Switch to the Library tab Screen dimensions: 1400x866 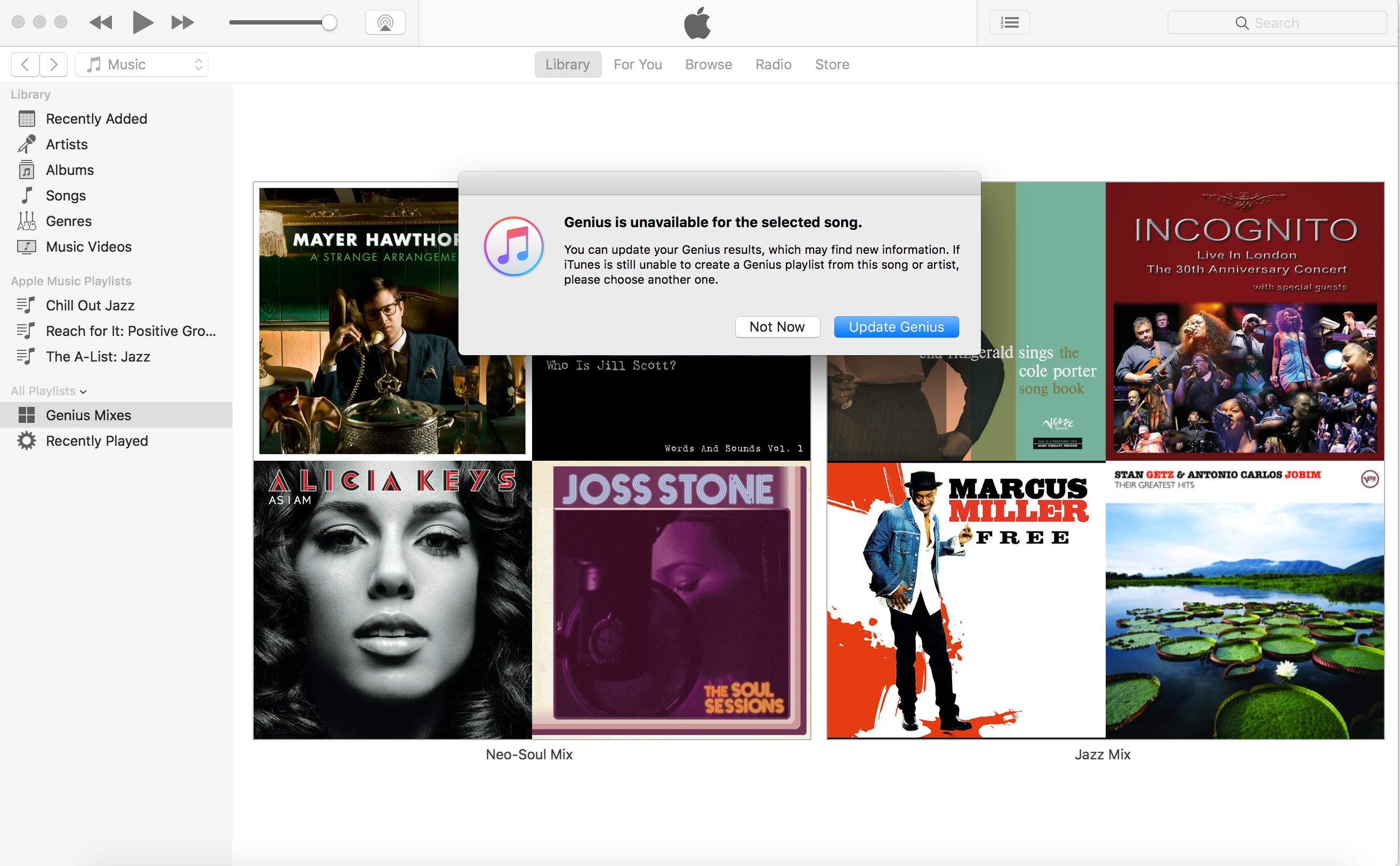(x=567, y=64)
